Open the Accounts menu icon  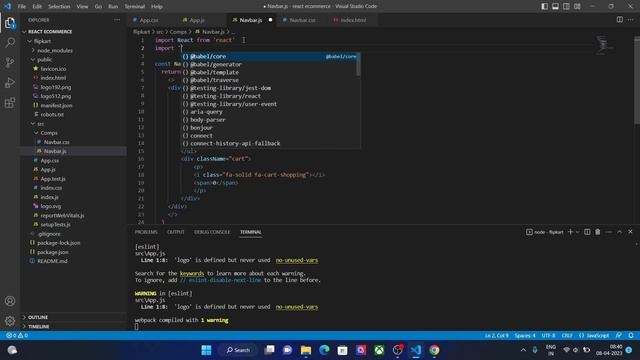(x=10, y=301)
